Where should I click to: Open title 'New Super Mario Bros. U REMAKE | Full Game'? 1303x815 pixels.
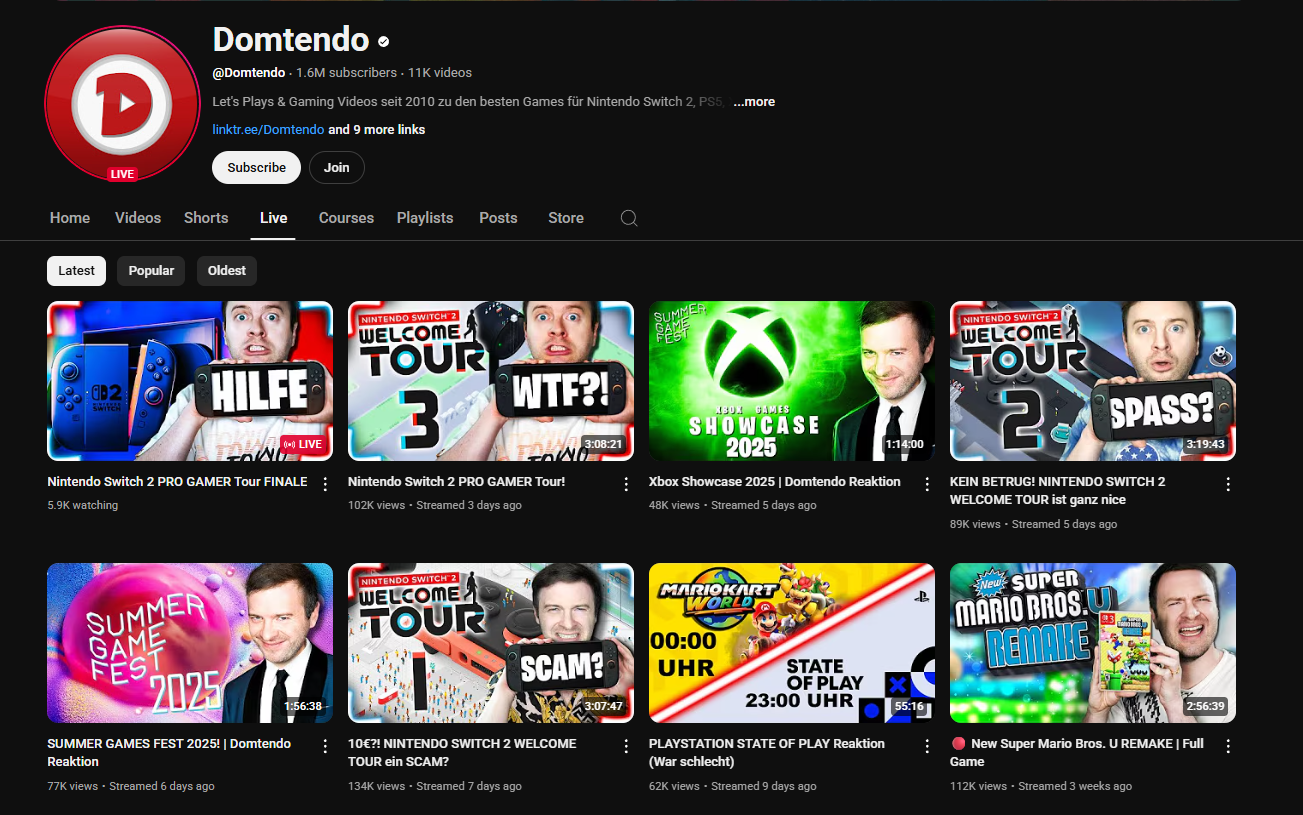(x=1077, y=753)
